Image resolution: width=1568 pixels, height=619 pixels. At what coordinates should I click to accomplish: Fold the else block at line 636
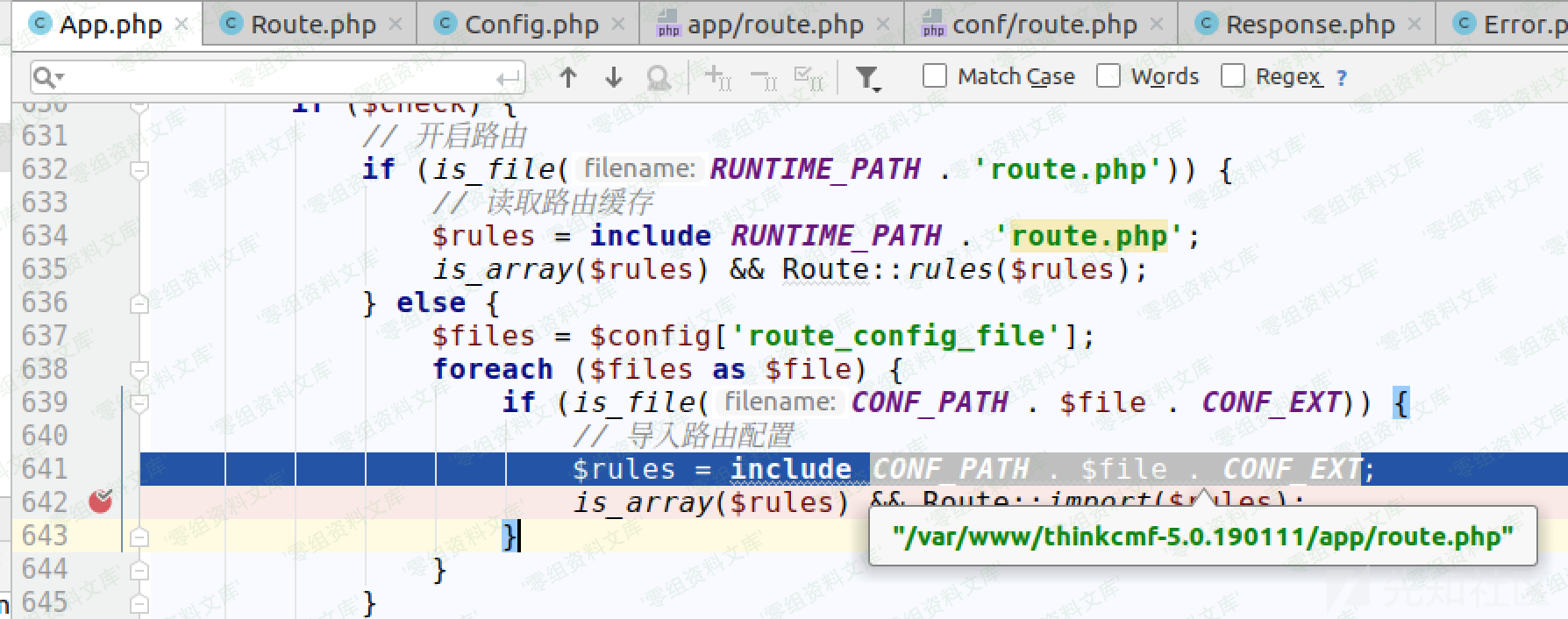[139, 303]
